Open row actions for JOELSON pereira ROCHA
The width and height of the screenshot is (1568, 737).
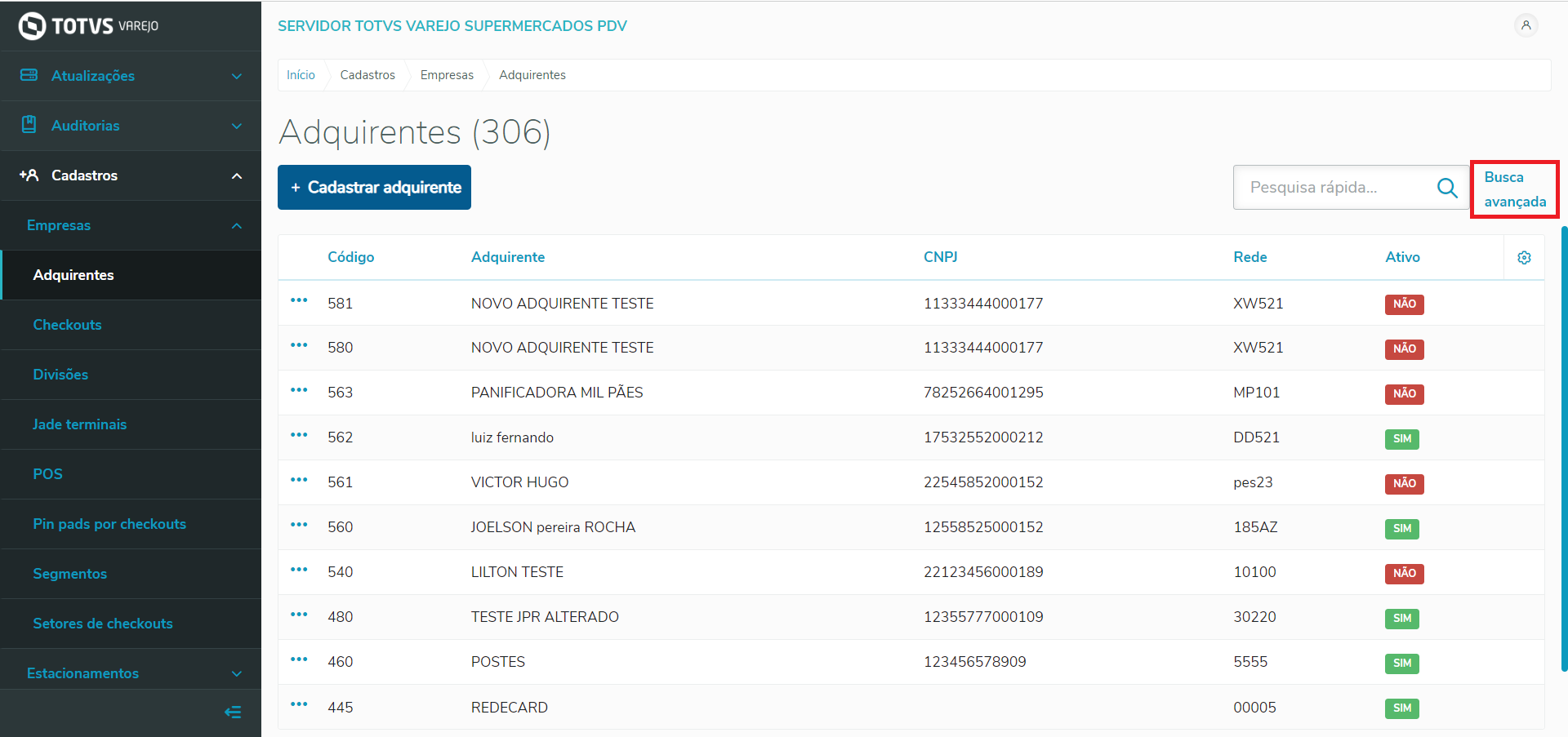click(299, 525)
